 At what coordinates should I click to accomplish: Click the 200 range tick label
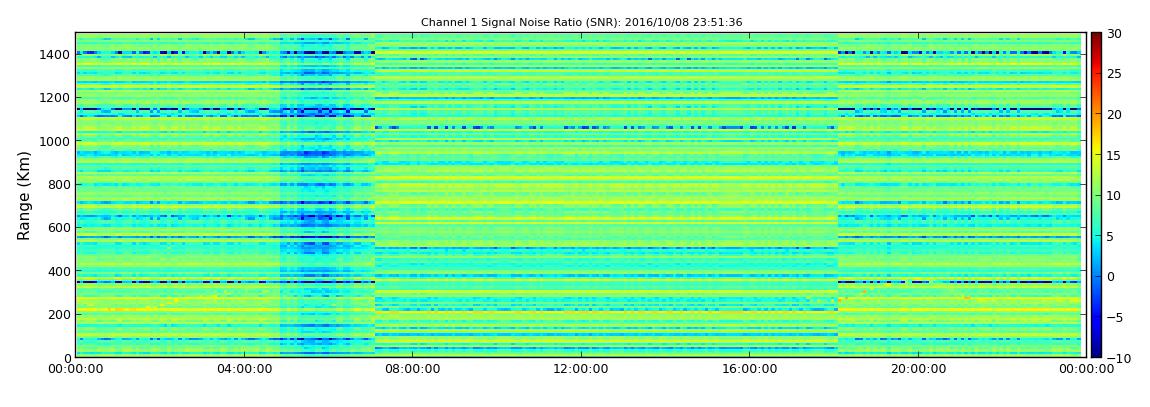click(x=59, y=314)
